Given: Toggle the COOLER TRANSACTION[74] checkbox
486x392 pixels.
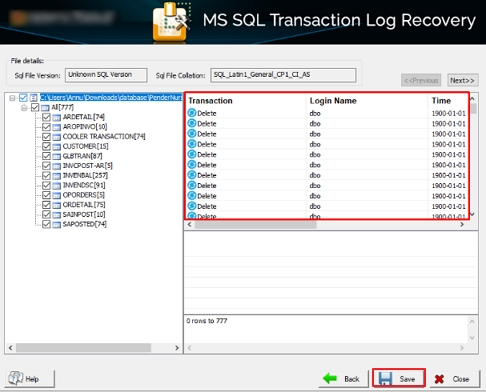Looking at the screenshot, I should click(46, 136).
